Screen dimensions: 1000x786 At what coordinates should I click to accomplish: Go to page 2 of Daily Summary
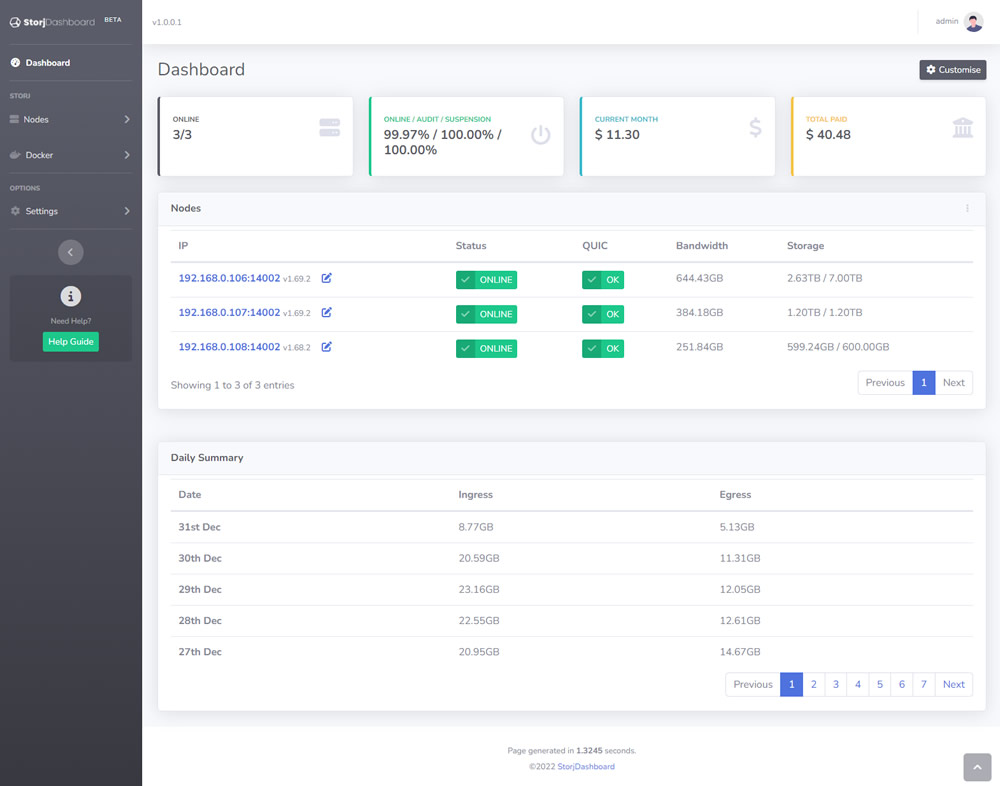point(814,684)
